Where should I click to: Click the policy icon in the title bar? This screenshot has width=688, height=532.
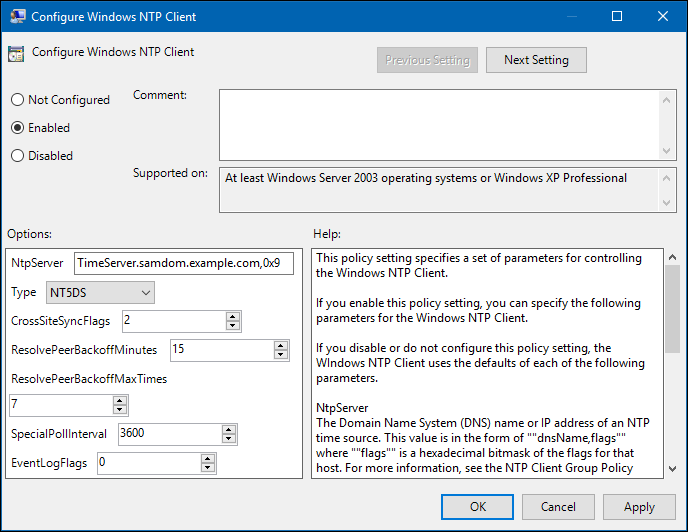(x=18, y=17)
